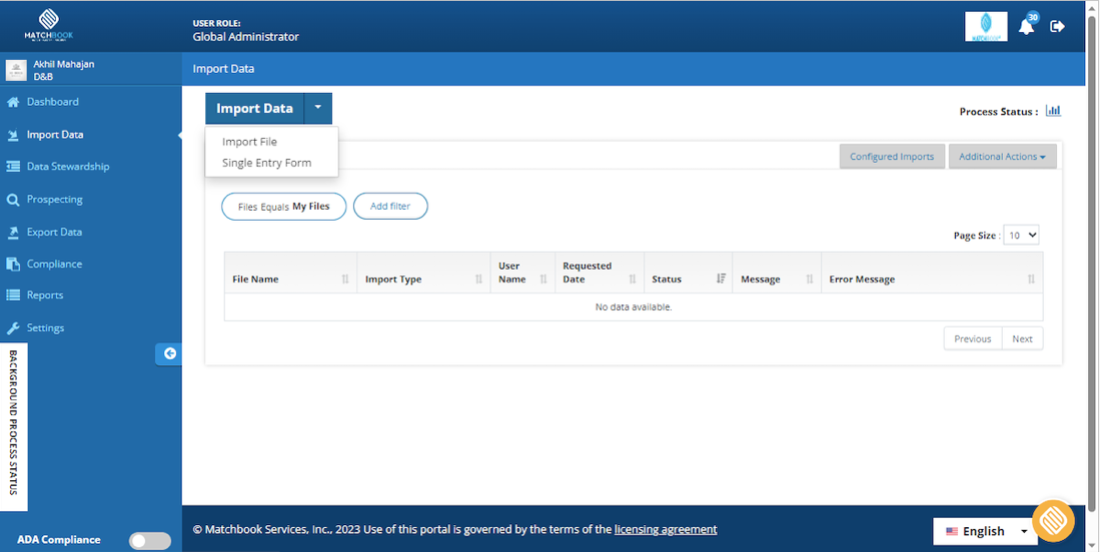Click the Export Data sidebar icon
Viewport: 1100px width, 556px height.
[13, 232]
